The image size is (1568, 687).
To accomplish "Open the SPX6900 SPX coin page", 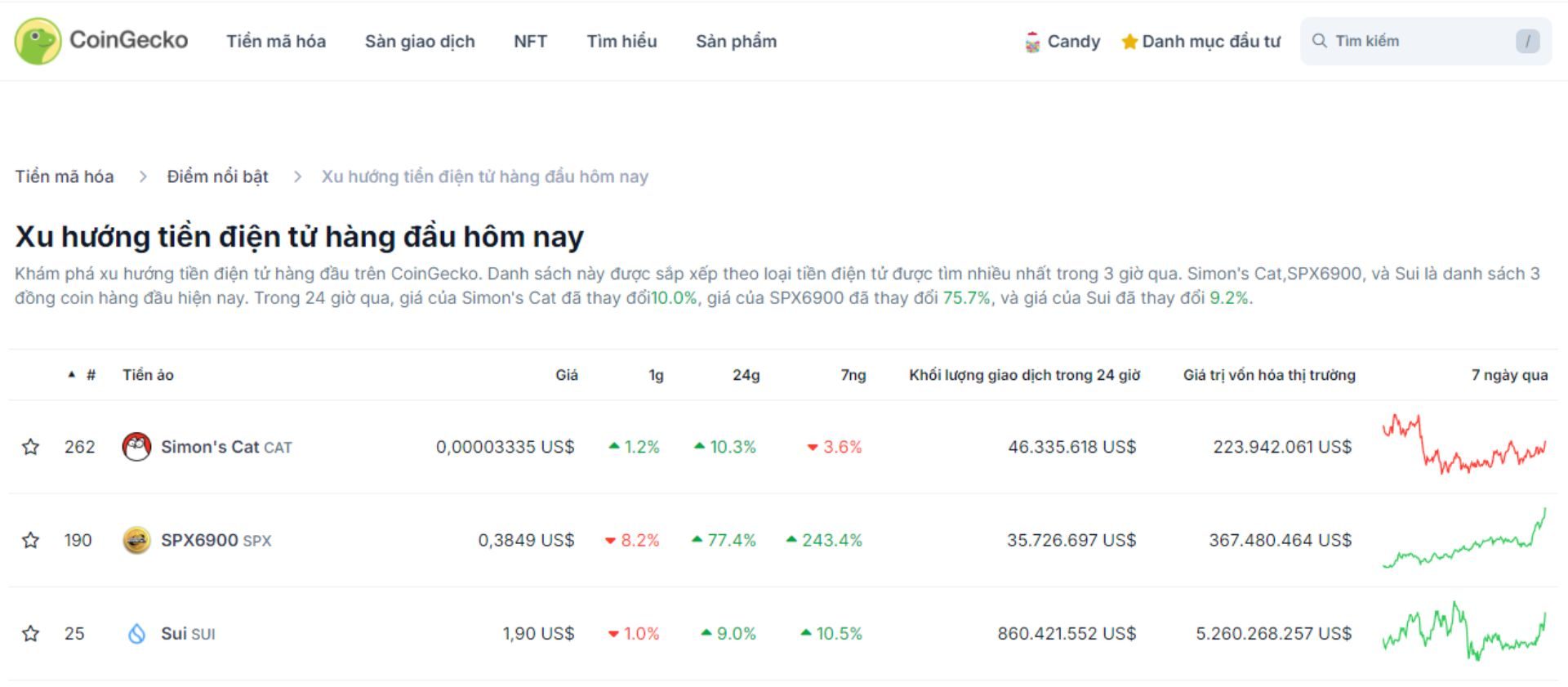I will click(216, 540).
